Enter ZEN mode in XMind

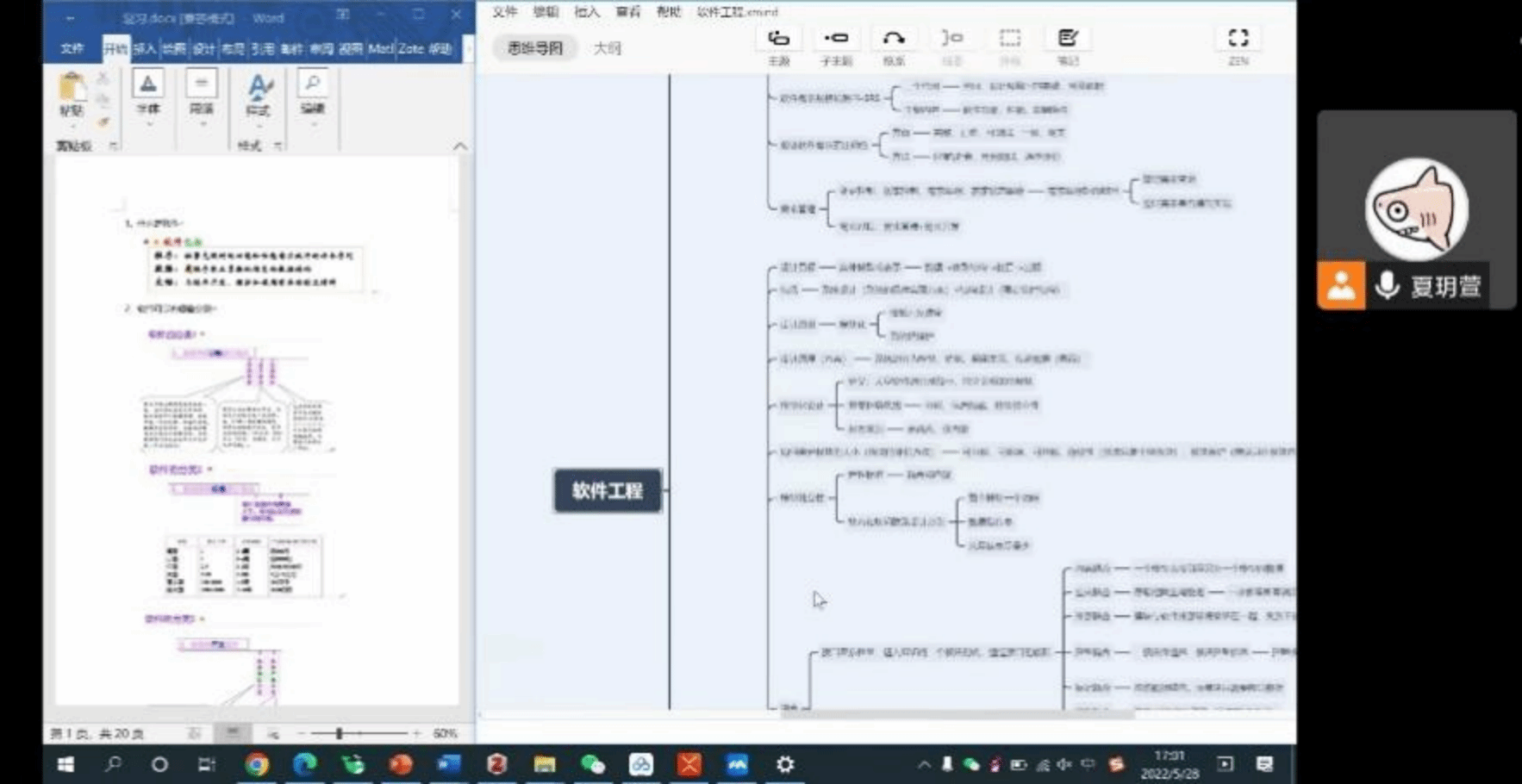[1238, 39]
